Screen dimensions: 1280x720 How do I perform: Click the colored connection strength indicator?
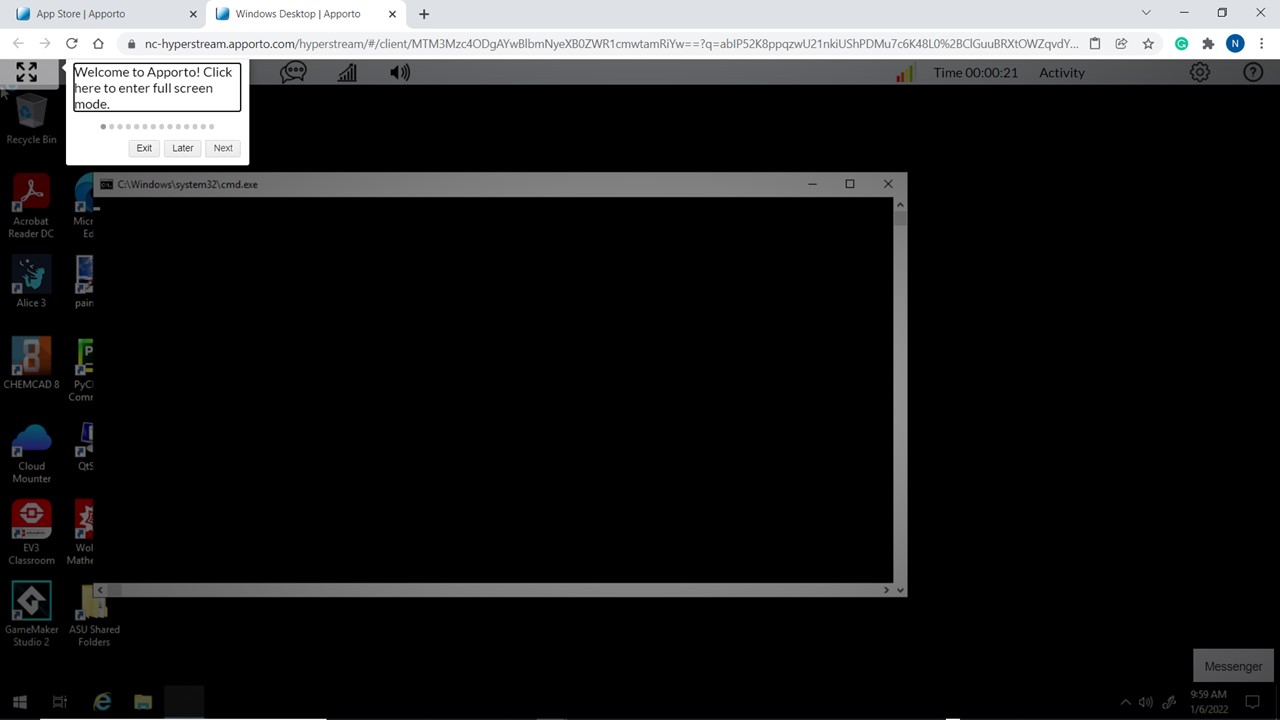[x=904, y=73]
